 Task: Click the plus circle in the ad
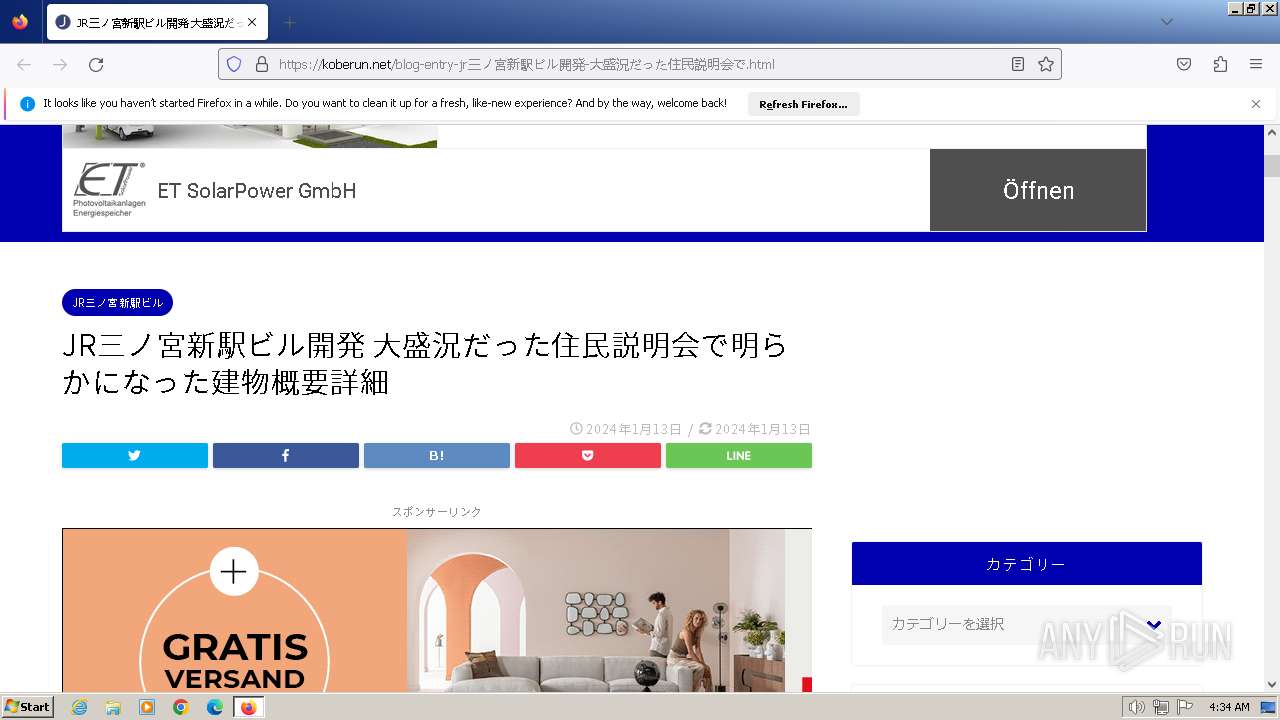234,571
